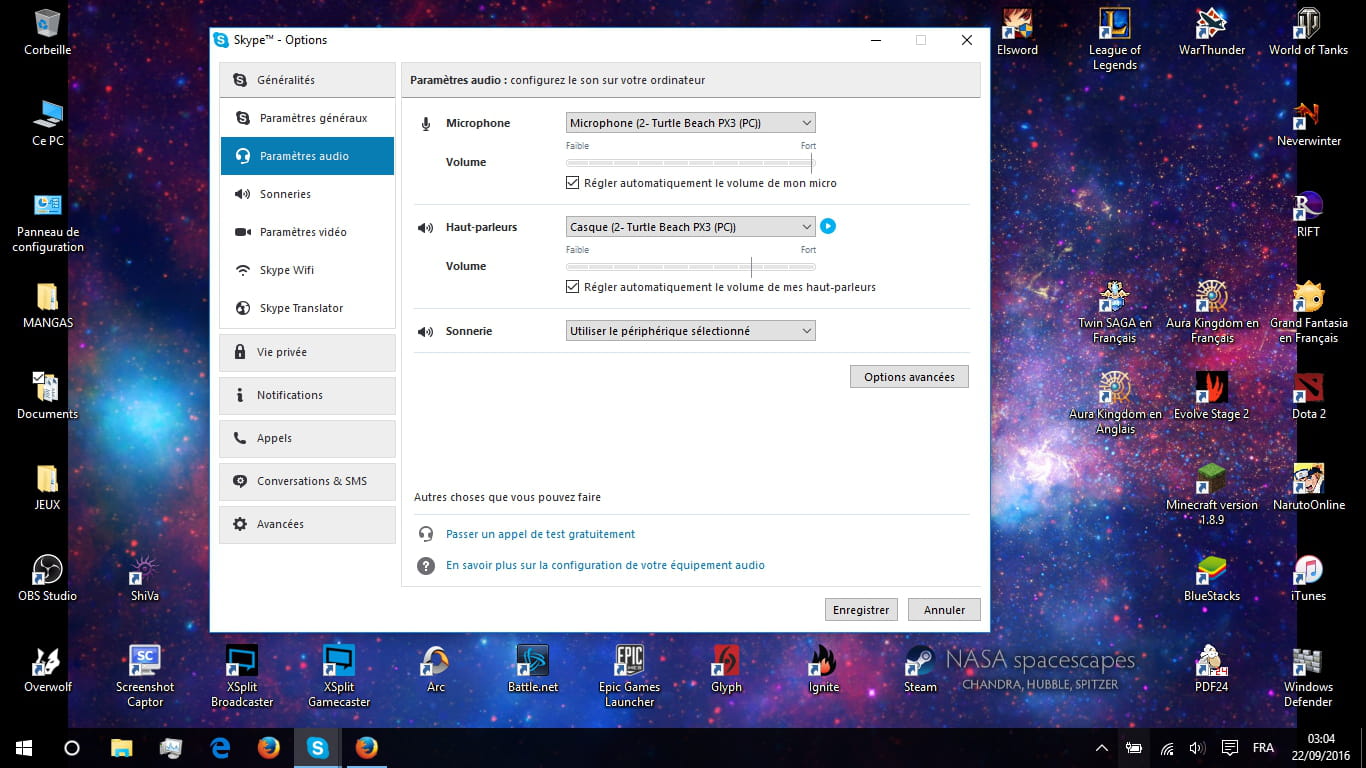Launch OBS Studio desktop icon
The image size is (1366, 768).
click(47, 571)
